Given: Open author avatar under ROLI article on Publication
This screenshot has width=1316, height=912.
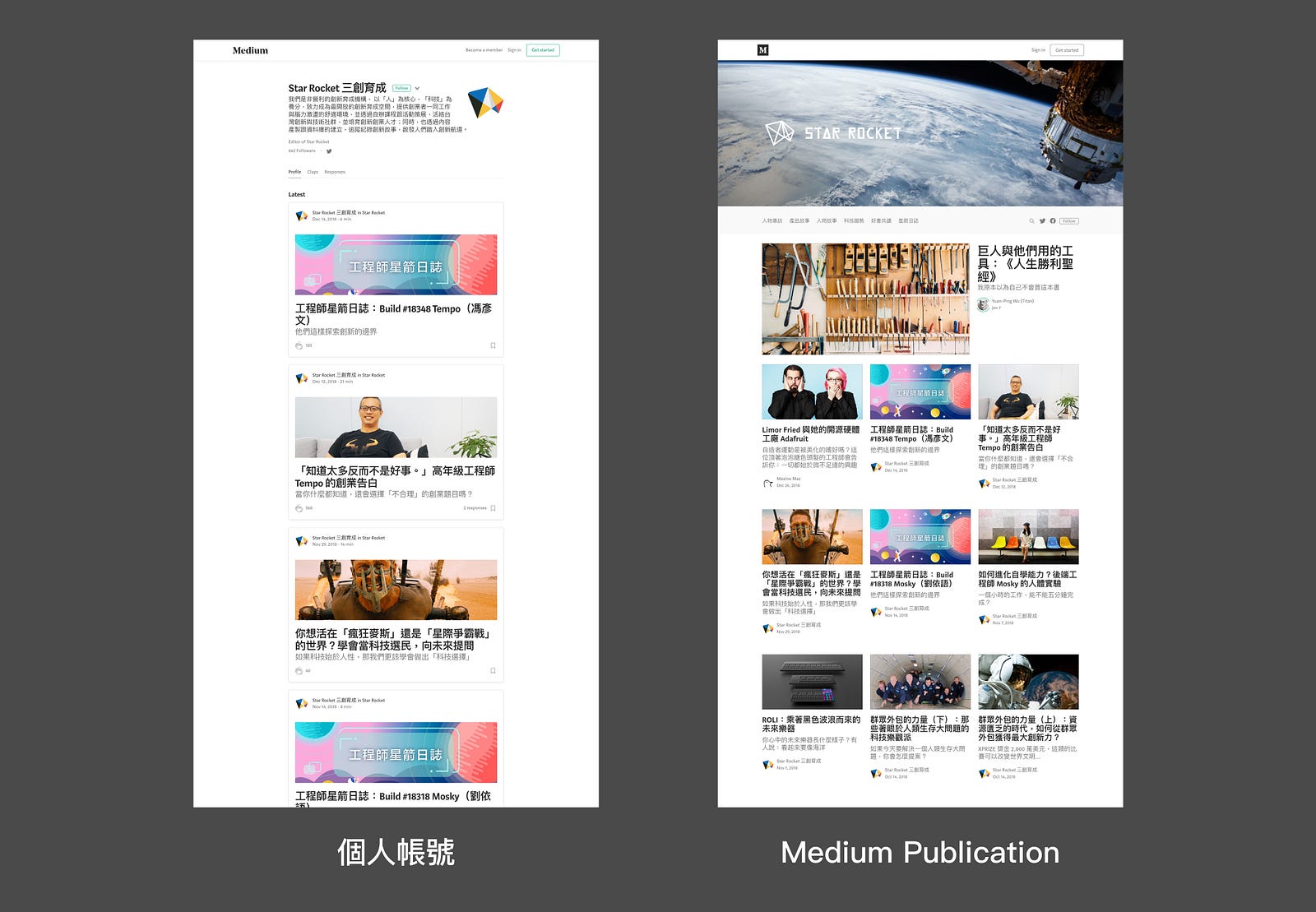Looking at the screenshot, I should point(768,764).
